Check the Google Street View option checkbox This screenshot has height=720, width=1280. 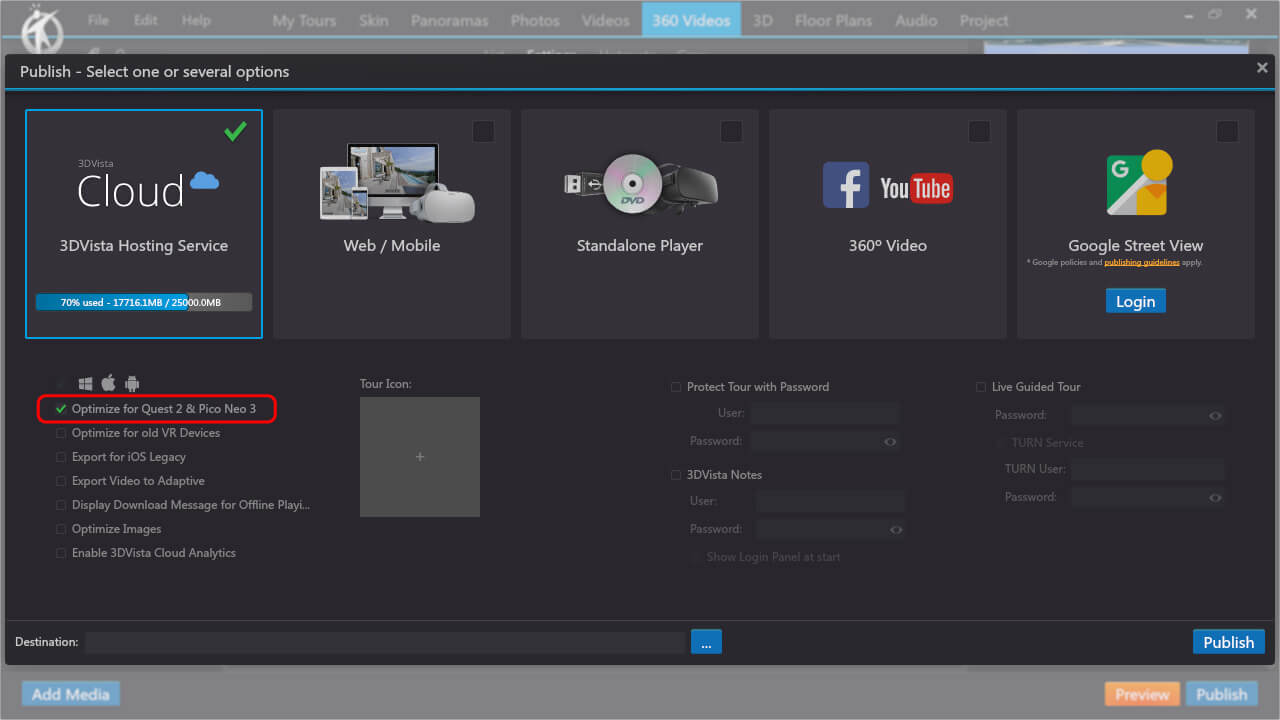(1227, 131)
